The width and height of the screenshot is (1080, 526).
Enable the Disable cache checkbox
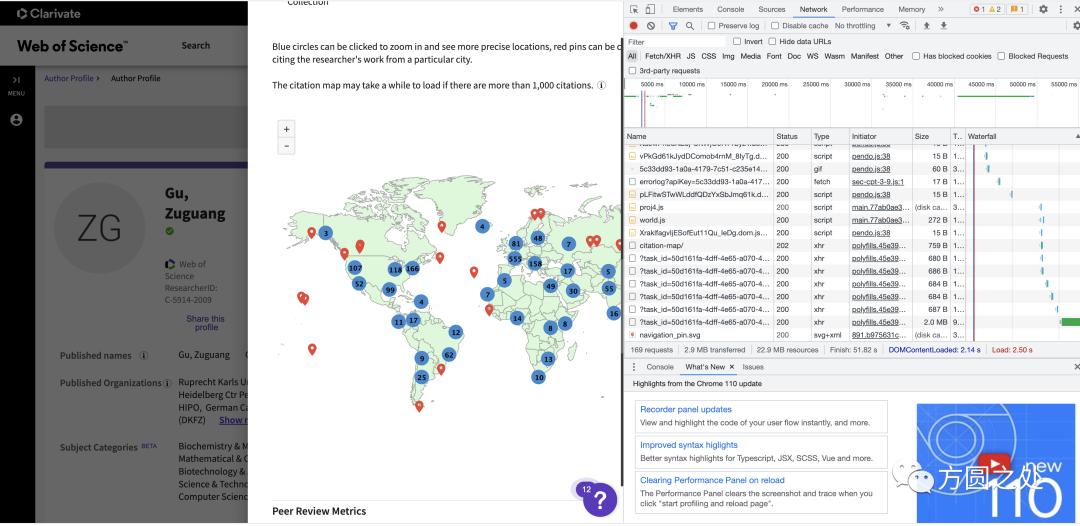775,25
